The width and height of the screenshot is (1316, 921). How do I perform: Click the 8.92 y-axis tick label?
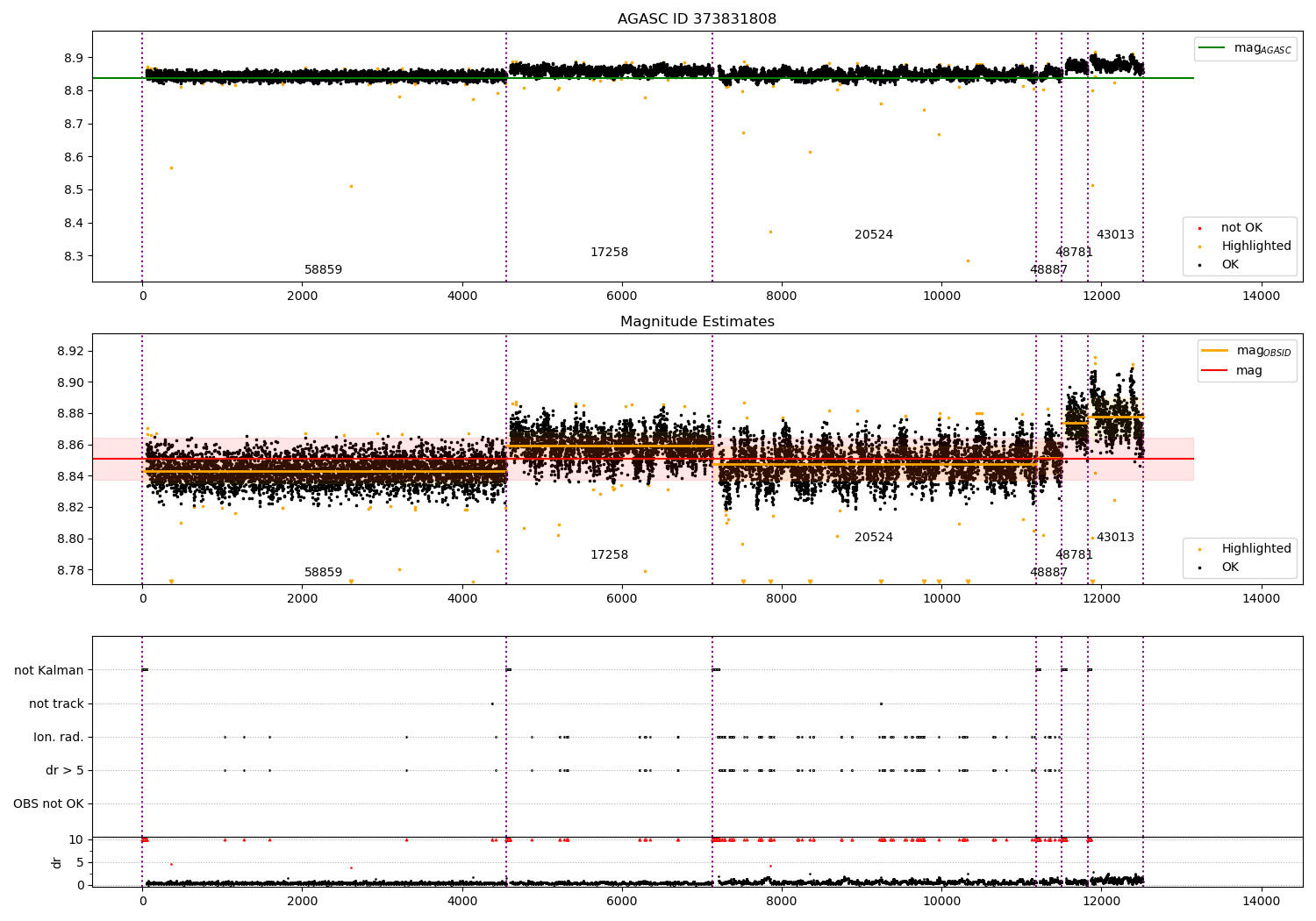pyautogui.click(x=70, y=352)
